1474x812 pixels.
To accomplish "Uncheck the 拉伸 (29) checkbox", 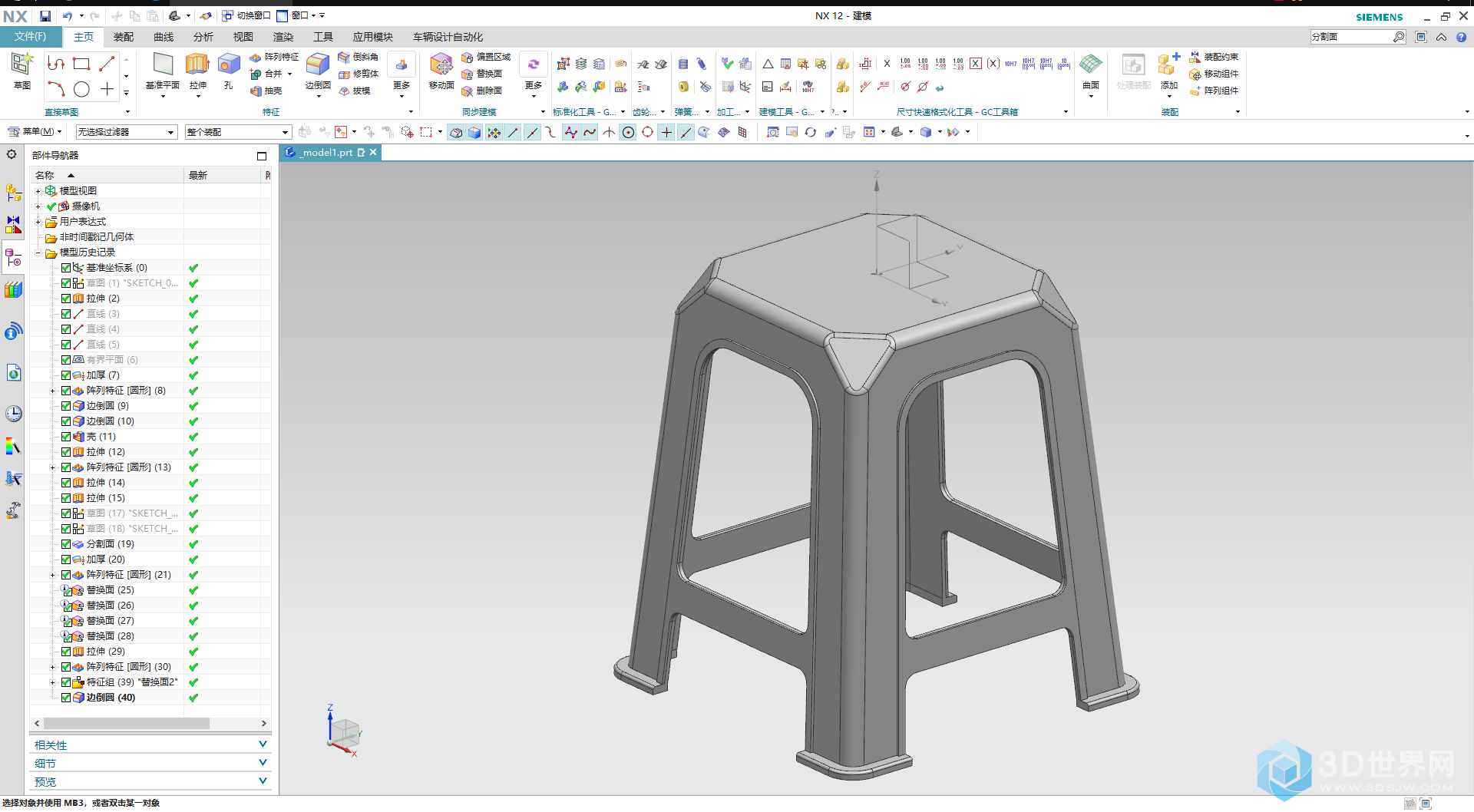I will [x=66, y=652].
